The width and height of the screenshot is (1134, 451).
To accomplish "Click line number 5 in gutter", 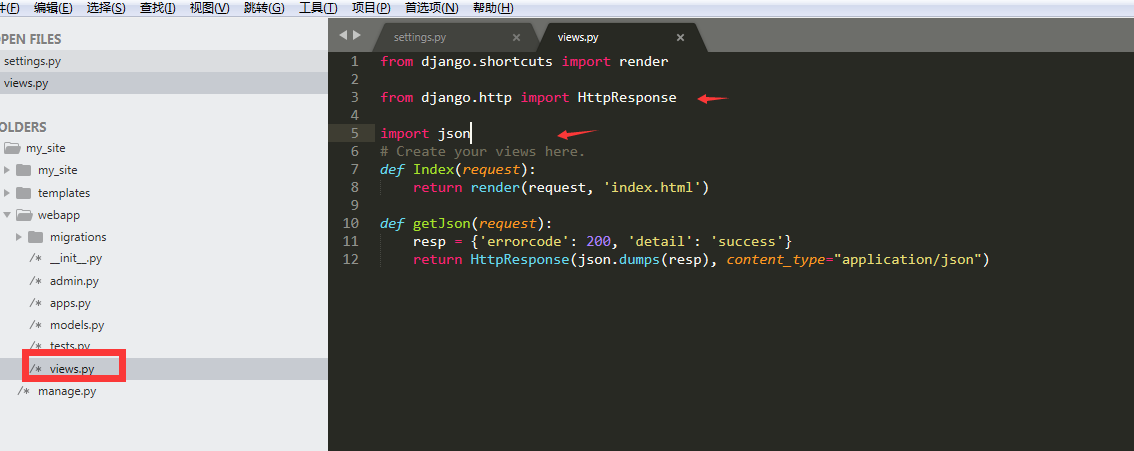I will (x=354, y=133).
